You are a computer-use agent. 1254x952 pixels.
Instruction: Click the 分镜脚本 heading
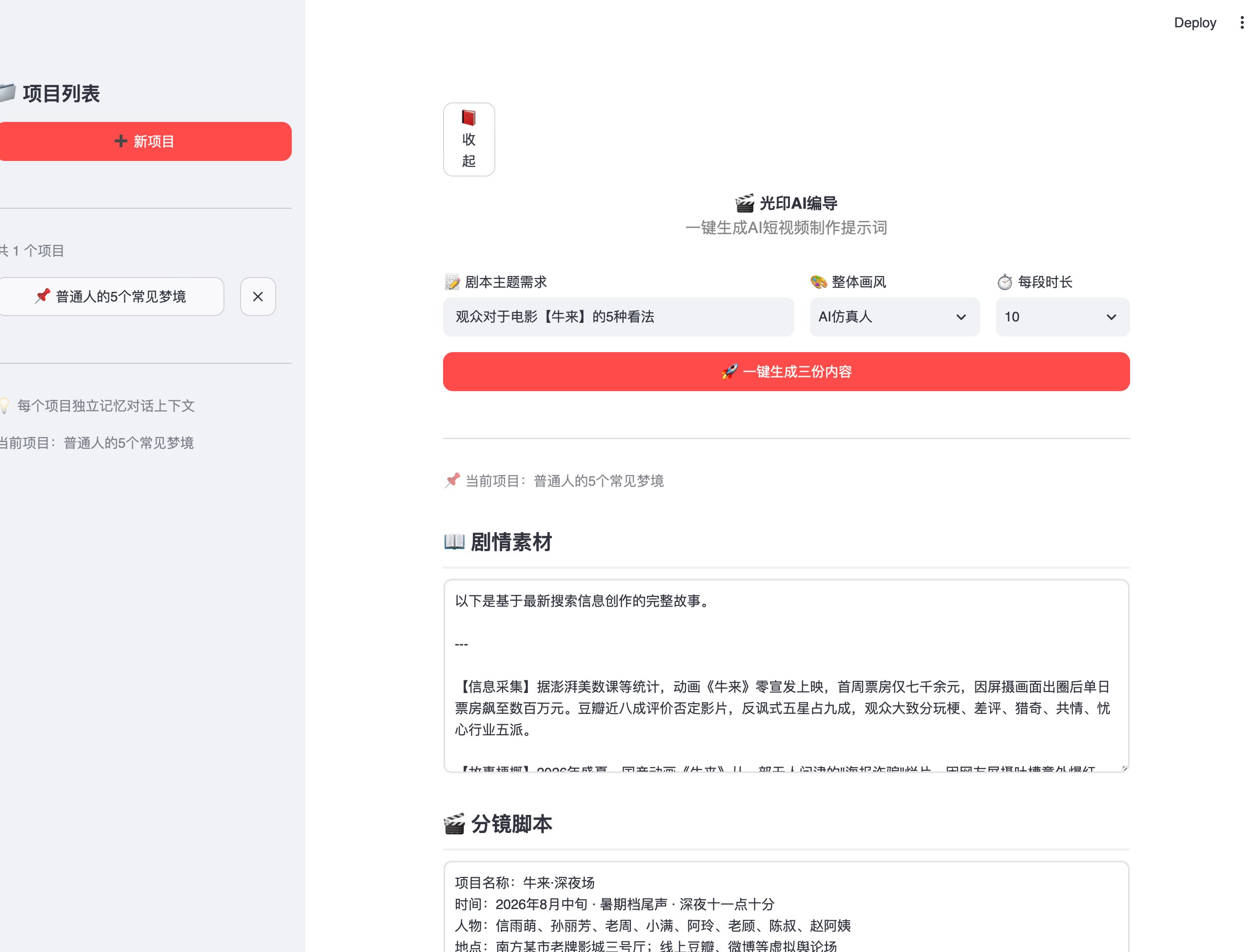point(511,824)
